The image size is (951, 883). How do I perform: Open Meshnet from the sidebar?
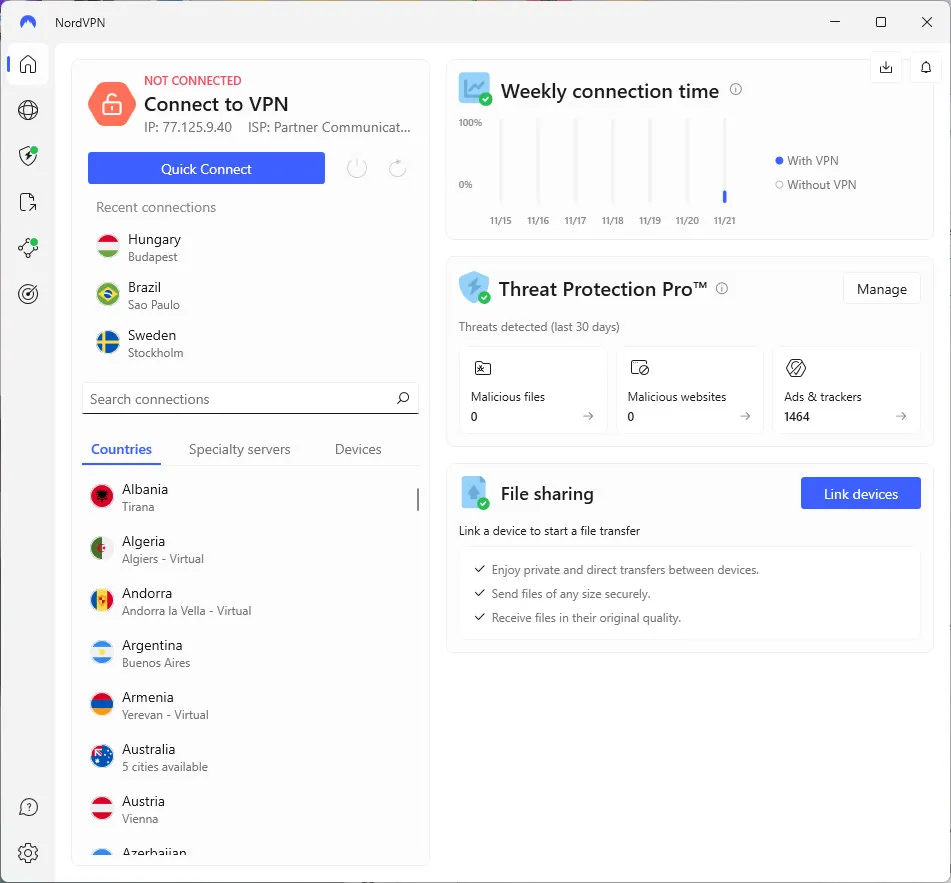(x=27, y=248)
